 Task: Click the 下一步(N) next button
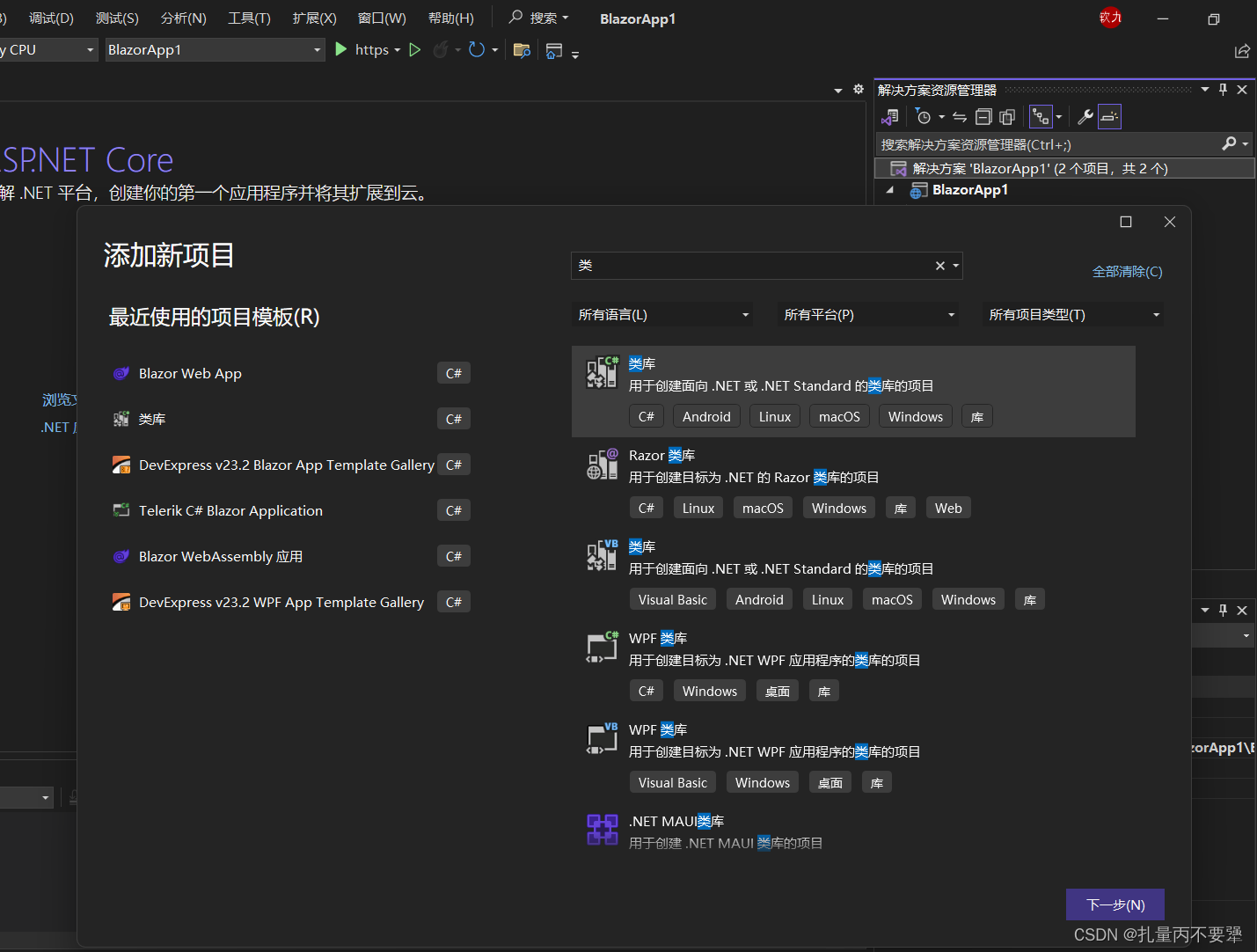tap(1115, 904)
